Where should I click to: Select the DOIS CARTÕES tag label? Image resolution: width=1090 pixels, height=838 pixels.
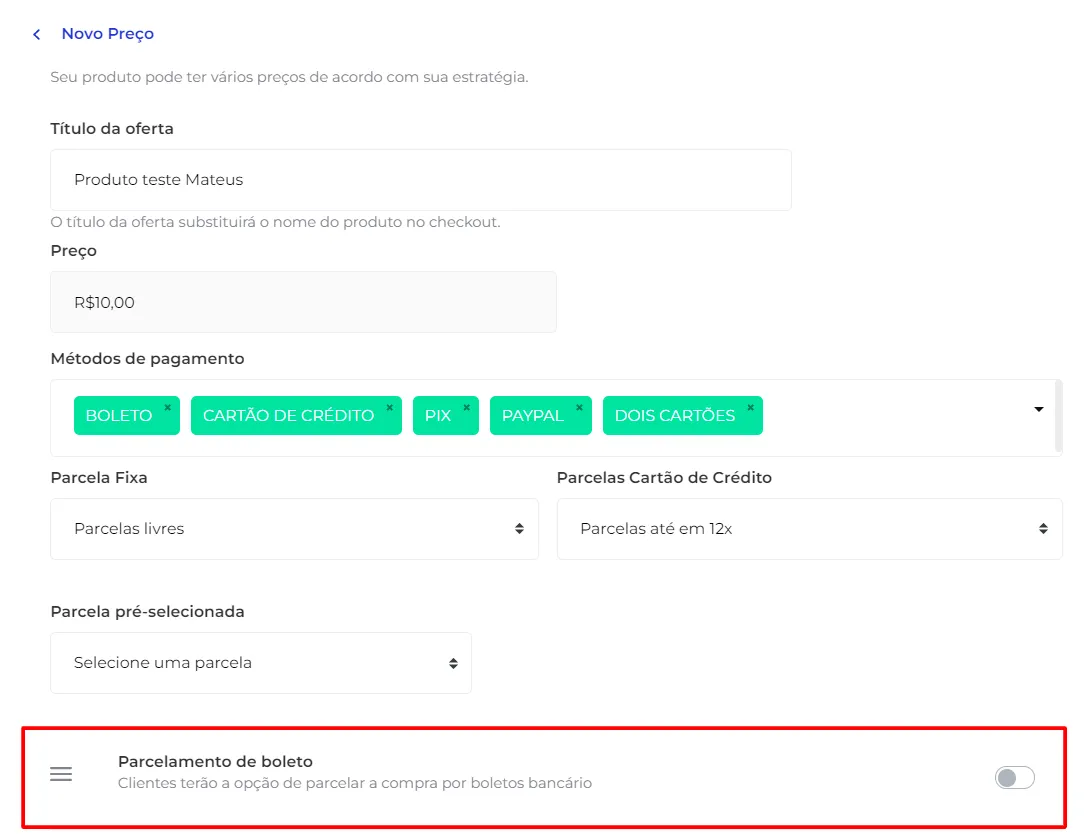point(674,415)
